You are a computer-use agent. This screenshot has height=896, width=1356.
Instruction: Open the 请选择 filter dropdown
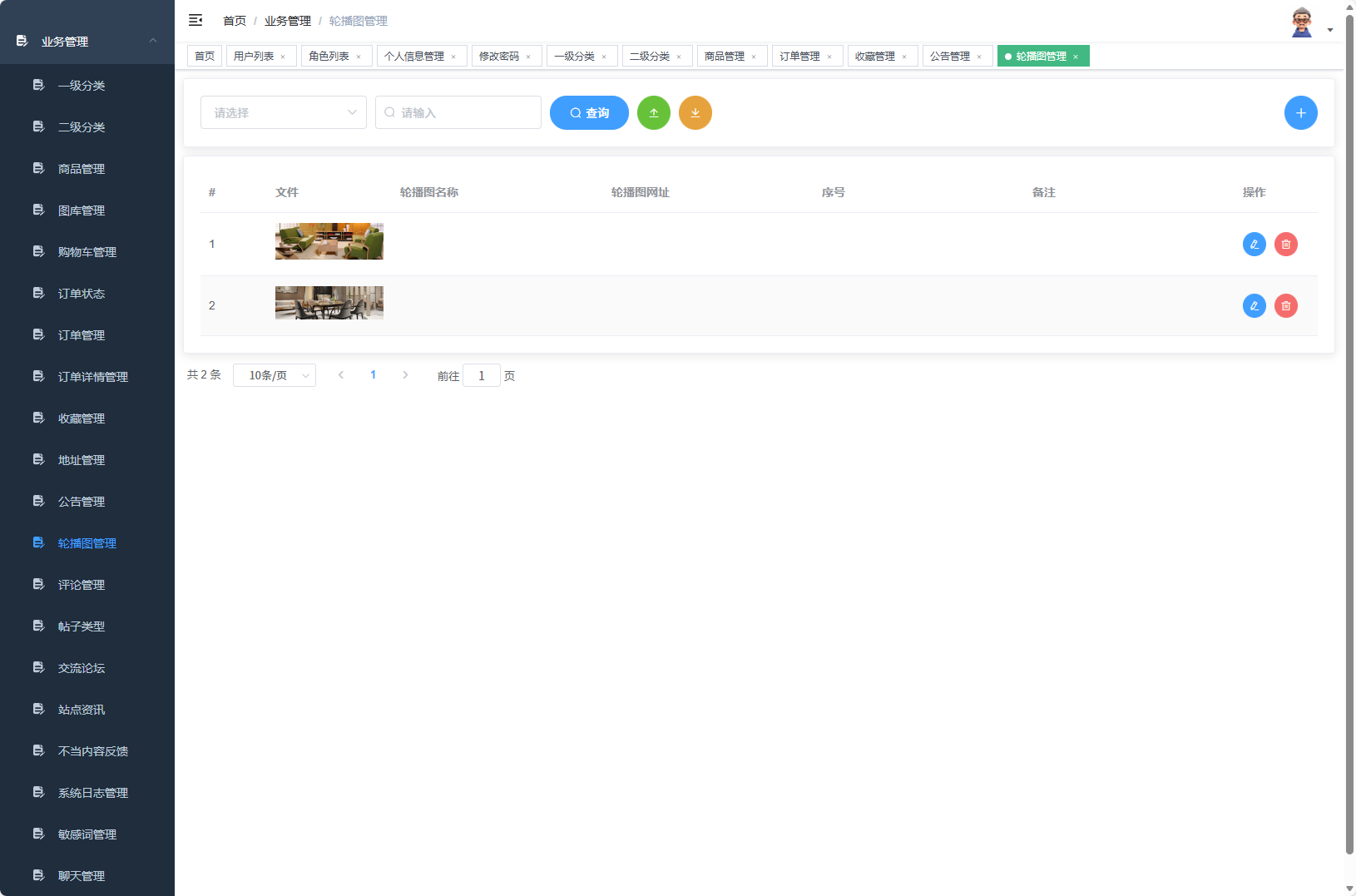[x=283, y=112]
